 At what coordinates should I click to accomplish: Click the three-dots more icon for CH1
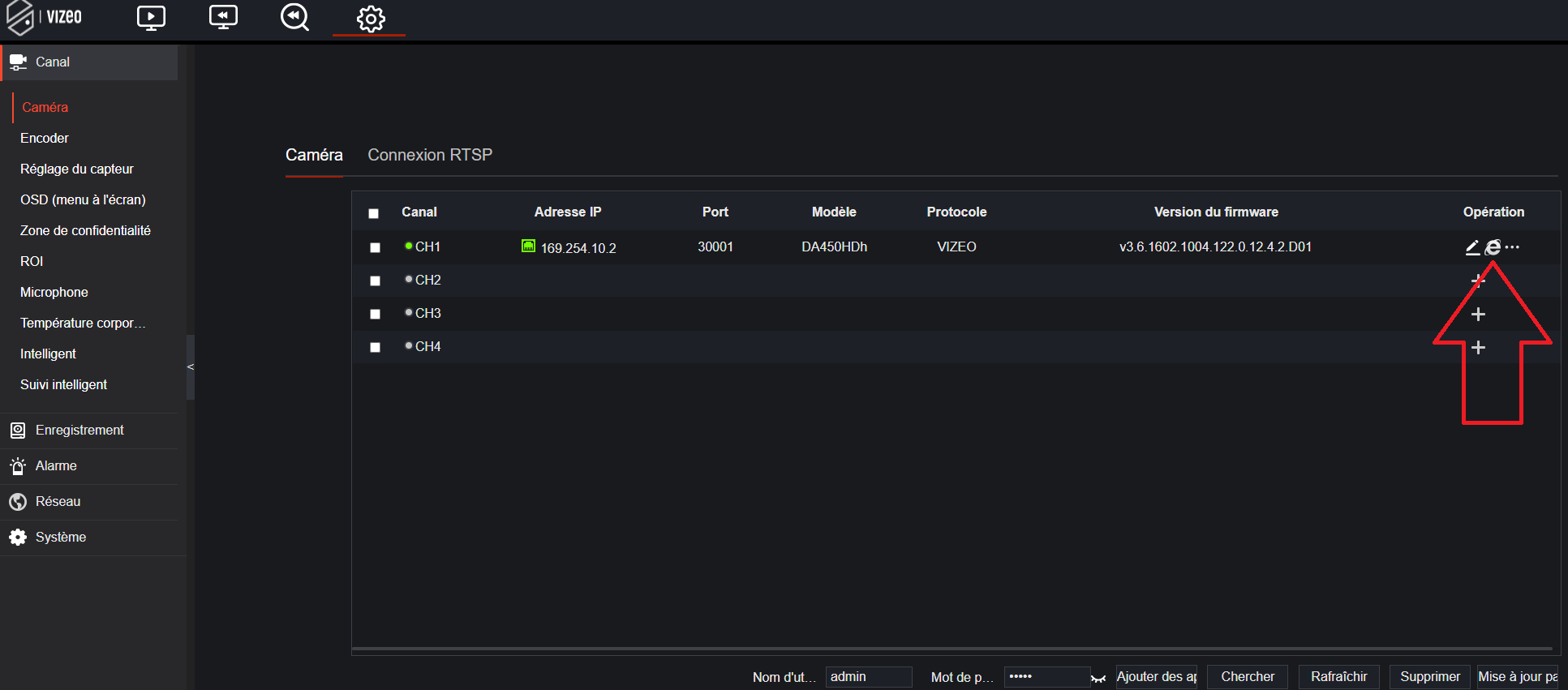1512,247
